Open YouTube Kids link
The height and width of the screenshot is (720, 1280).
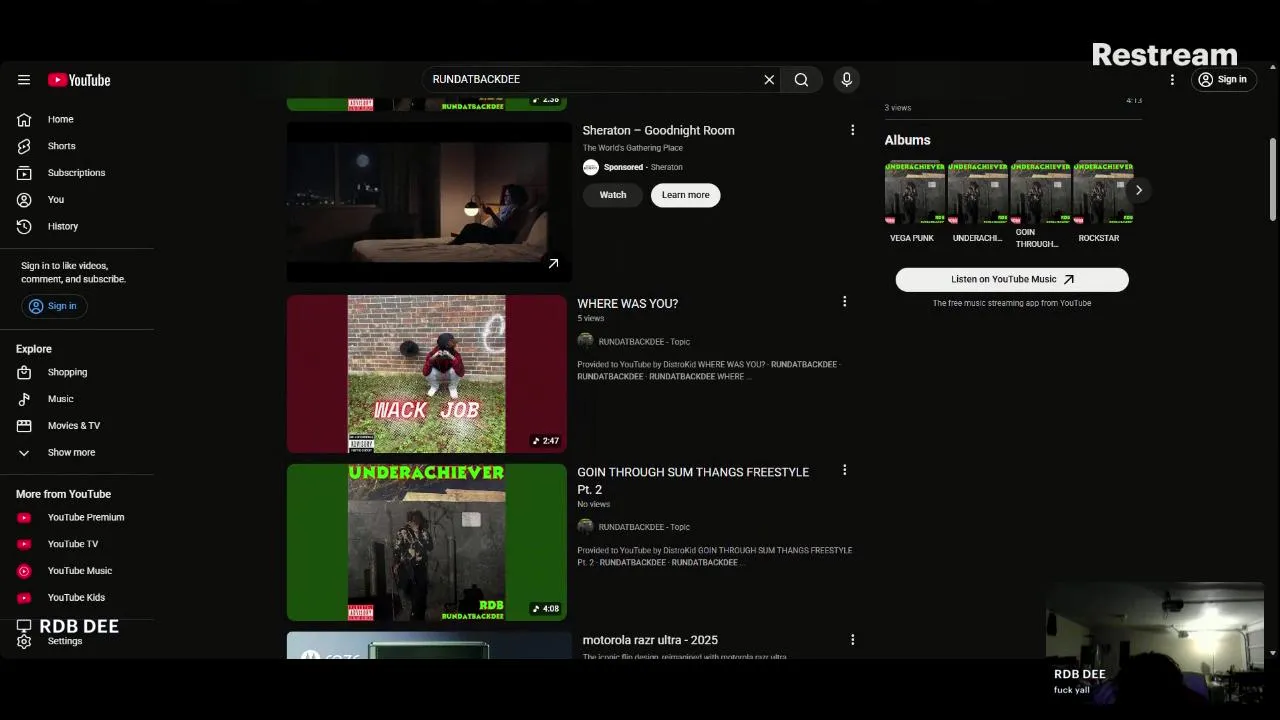(76, 598)
